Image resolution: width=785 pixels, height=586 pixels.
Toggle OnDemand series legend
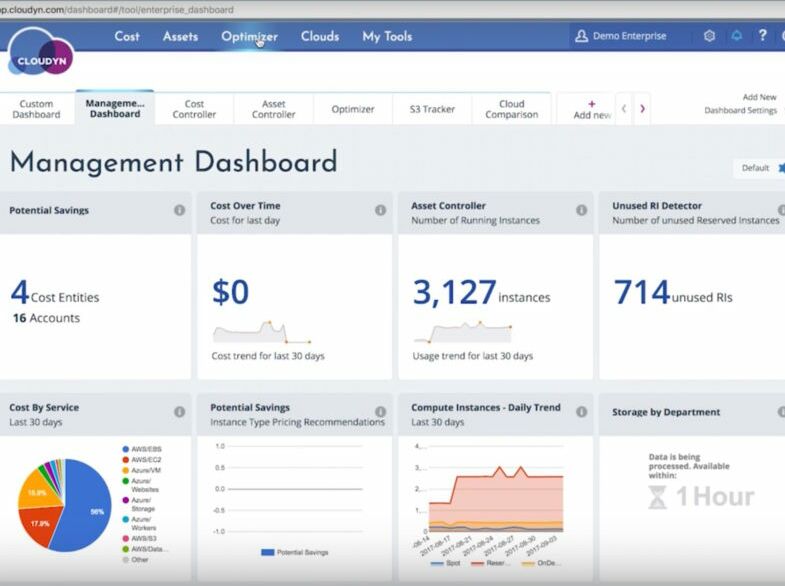point(541,563)
